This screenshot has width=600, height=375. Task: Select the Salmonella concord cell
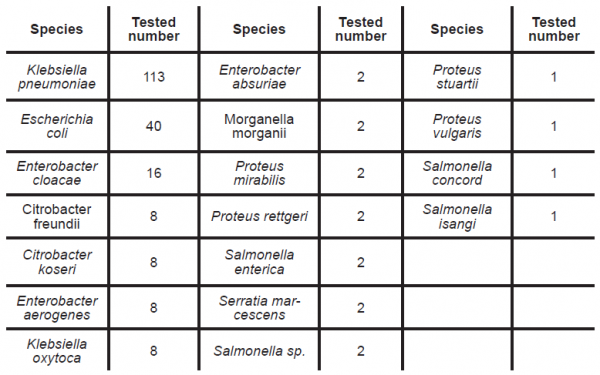tap(457, 173)
